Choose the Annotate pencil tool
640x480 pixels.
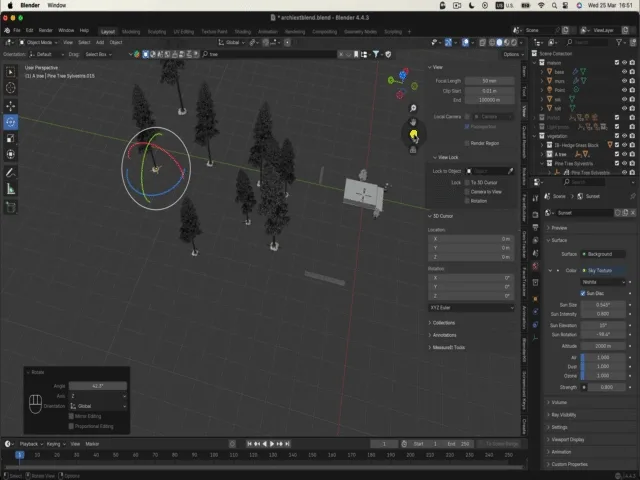[x=11, y=172]
